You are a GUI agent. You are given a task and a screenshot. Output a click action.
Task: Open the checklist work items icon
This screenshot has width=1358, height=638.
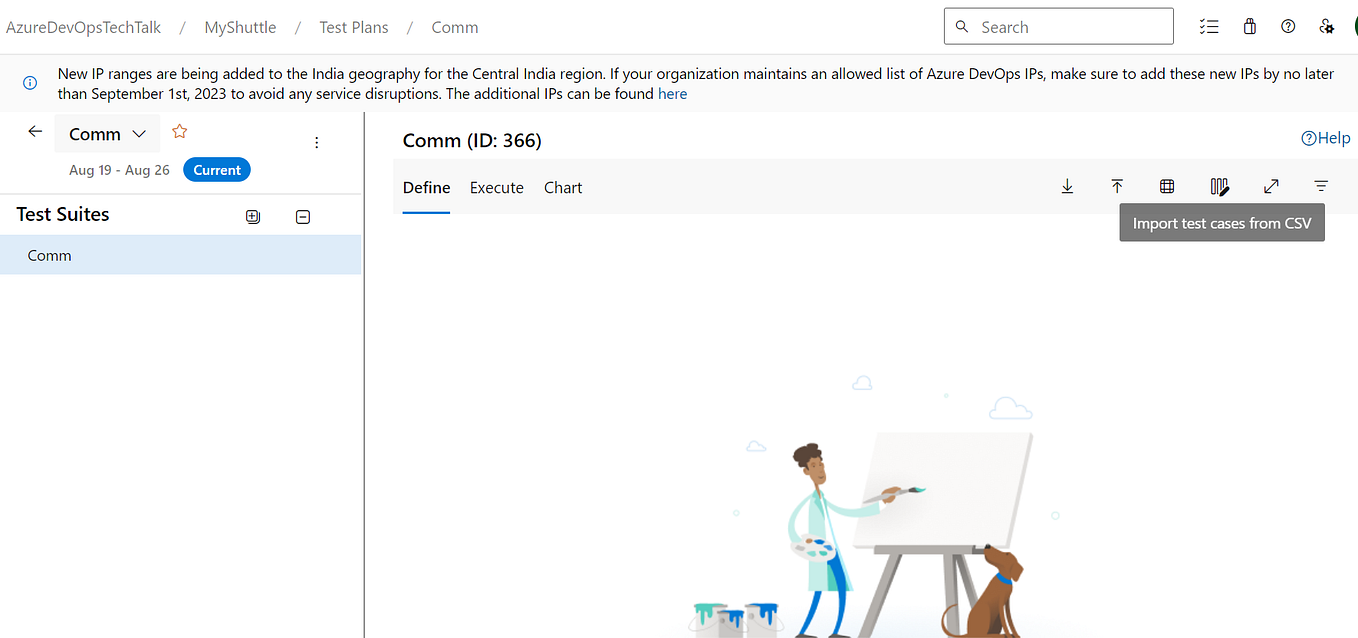(x=1209, y=26)
